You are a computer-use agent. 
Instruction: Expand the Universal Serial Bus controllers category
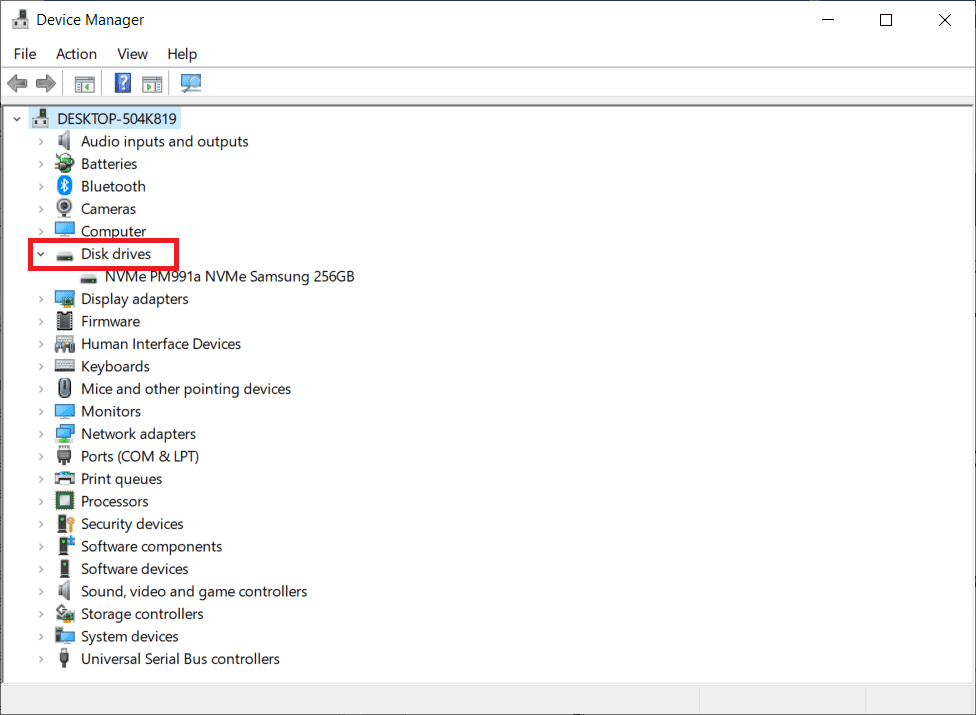[41, 658]
